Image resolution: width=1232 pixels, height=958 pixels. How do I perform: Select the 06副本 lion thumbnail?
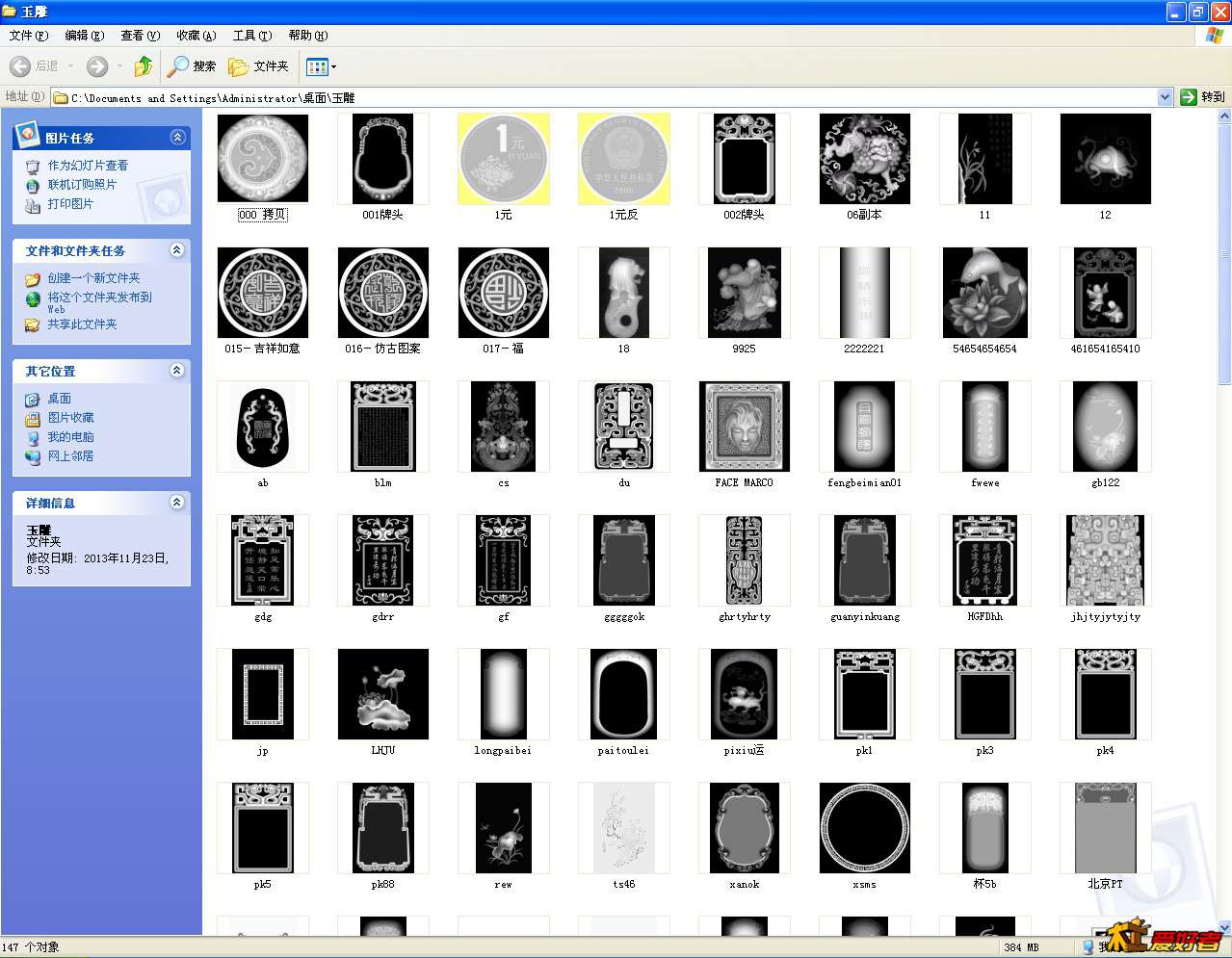(x=865, y=159)
